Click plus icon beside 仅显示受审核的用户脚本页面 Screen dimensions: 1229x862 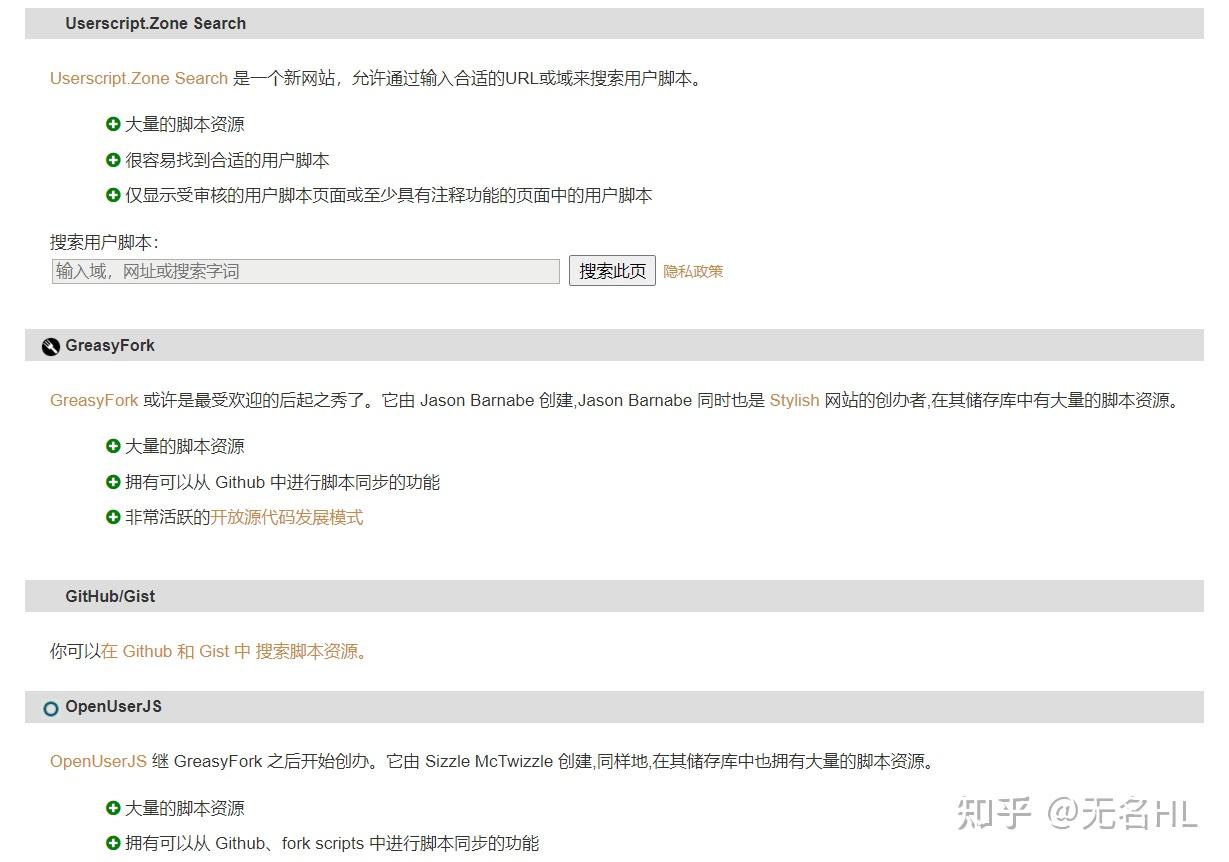(x=113, y=195)
